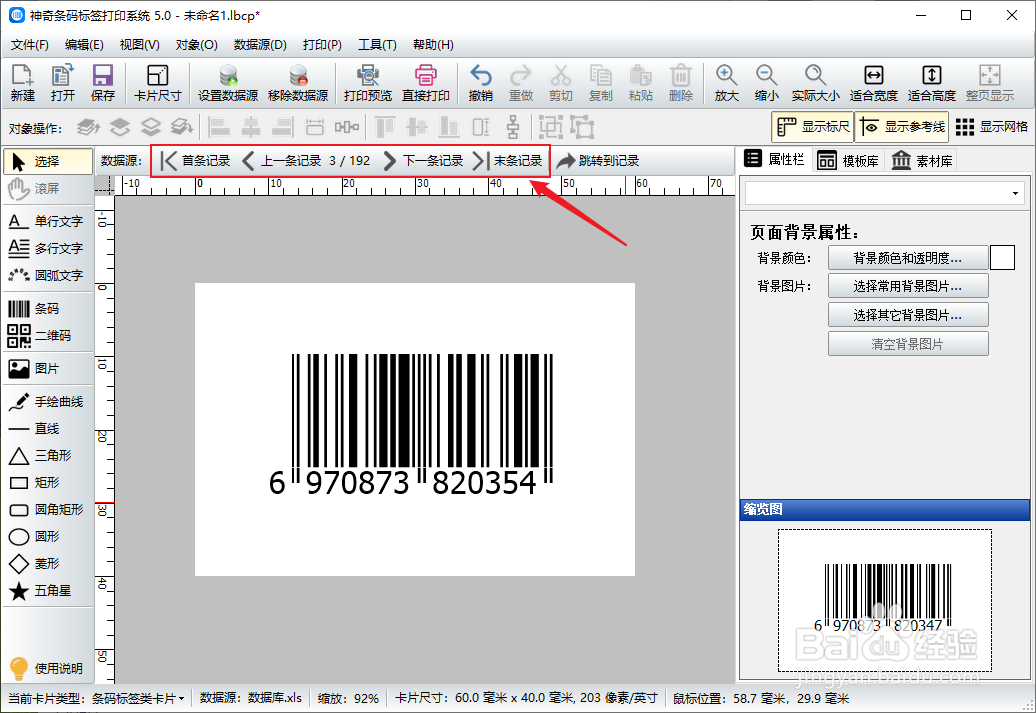Zoom in with 放大 icon

tap(726, 83)
